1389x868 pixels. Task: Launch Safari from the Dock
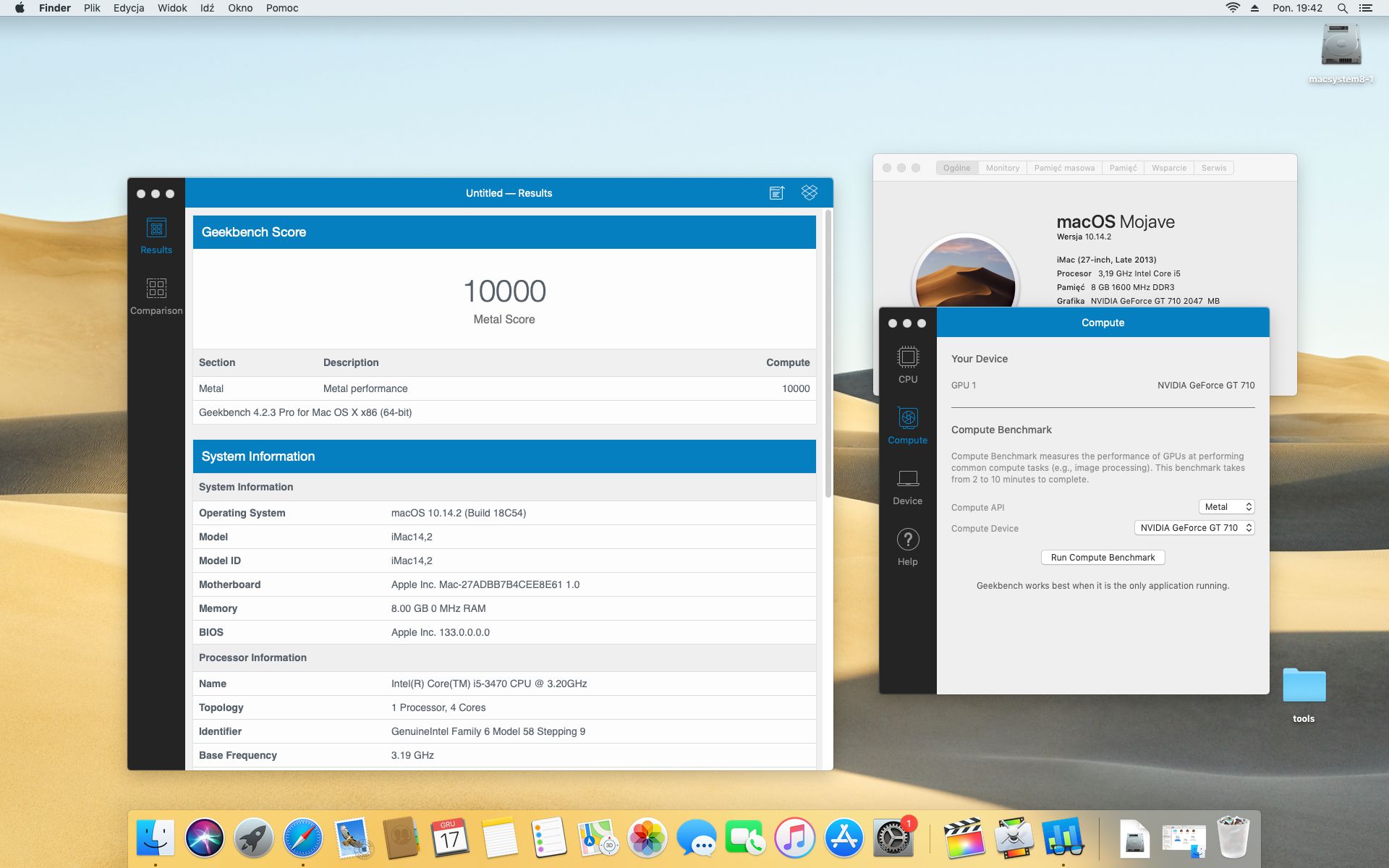point(302,838)
